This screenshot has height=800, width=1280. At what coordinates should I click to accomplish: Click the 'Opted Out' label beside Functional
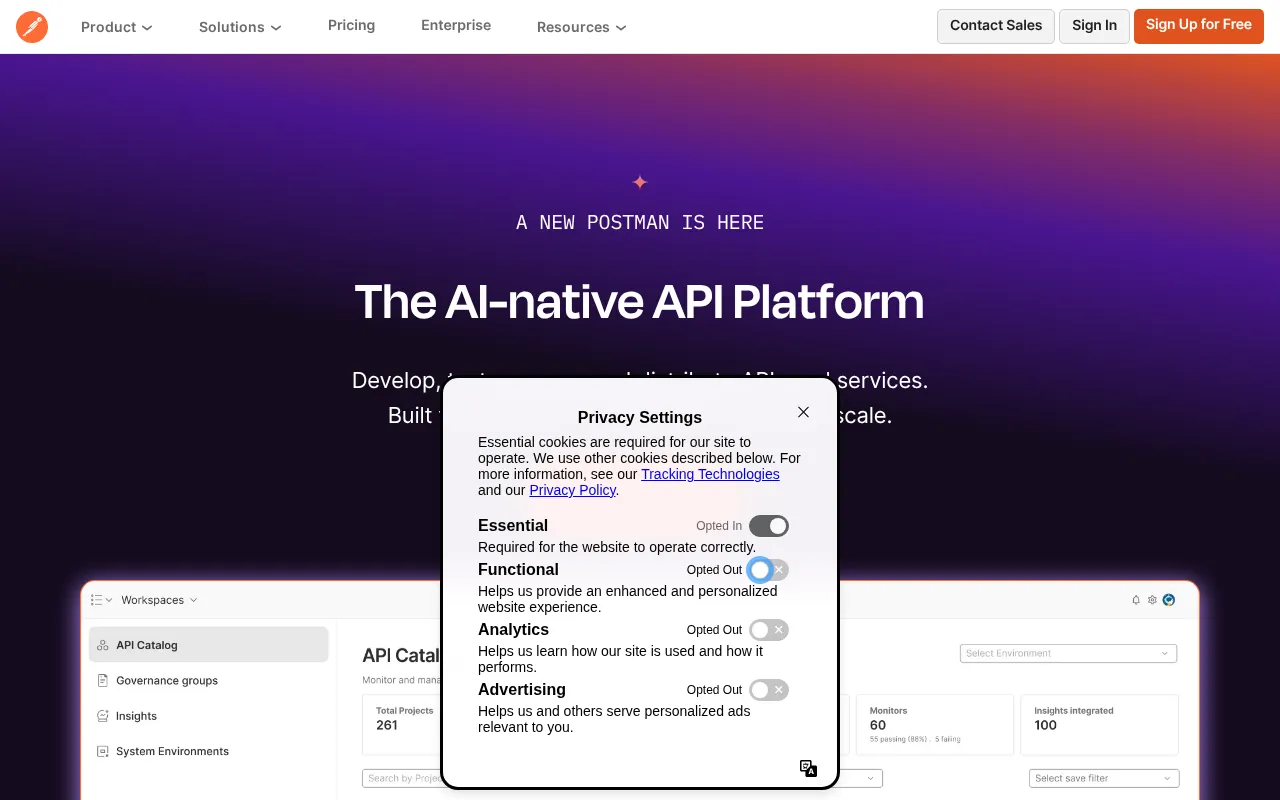(x=714, y=570)
